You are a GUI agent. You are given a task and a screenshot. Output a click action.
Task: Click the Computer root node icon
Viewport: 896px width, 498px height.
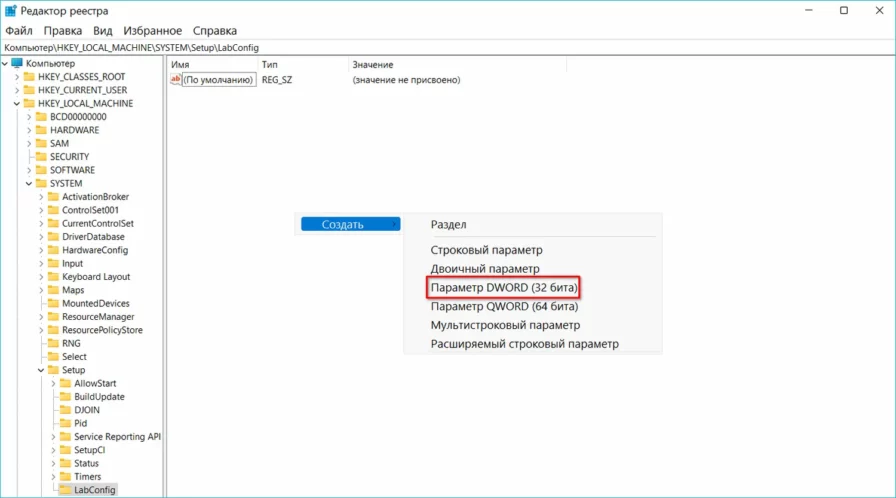[17, 64]
